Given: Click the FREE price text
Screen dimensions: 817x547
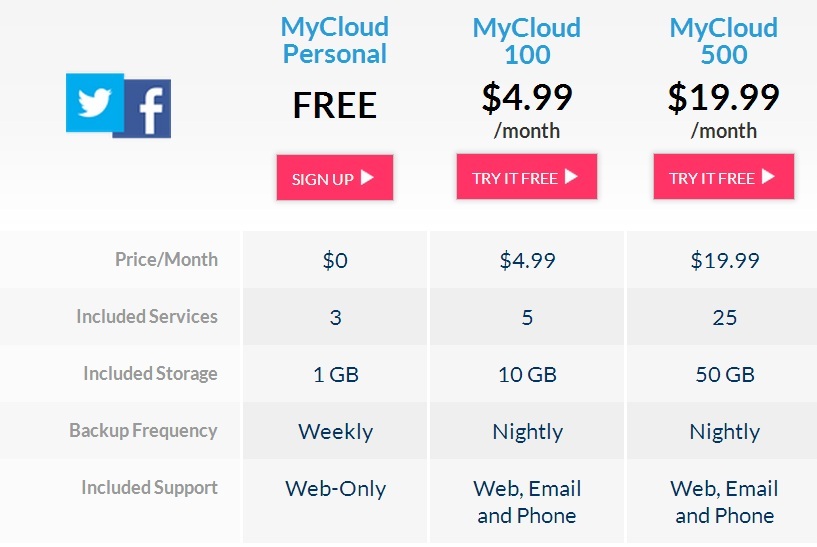Looking at the screenshot, I should point(335,105).
